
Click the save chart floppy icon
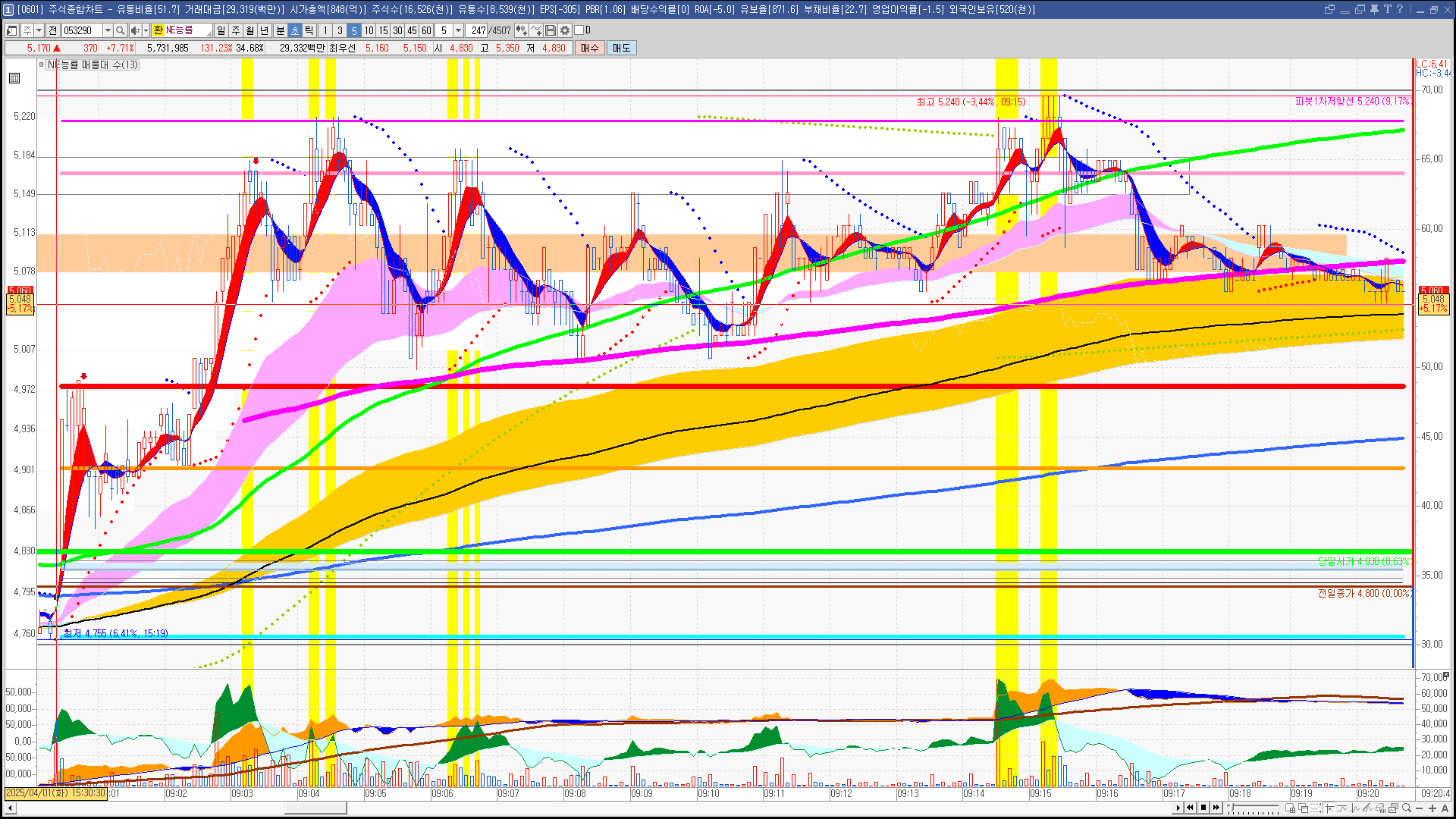pos(551,30)
